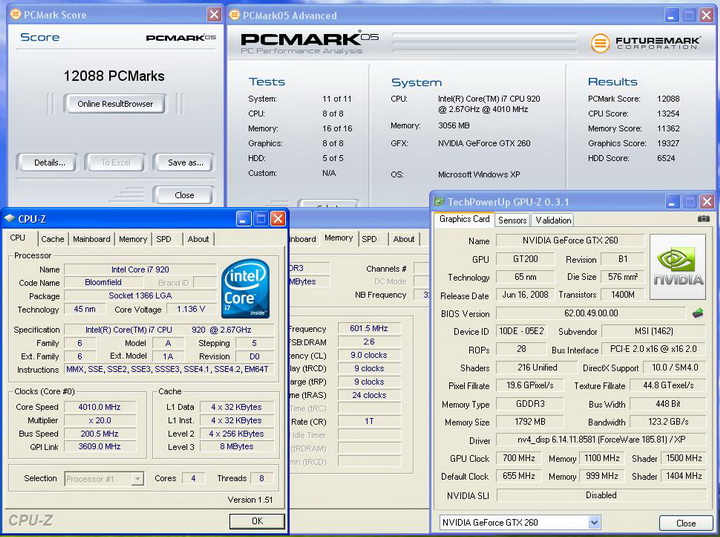
Task: Click the GPU-Z title bar icon
Action: [439, 202]
